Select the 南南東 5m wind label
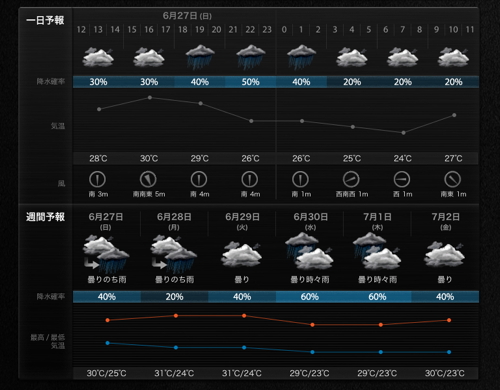500x390 pixels. [149, 194]
